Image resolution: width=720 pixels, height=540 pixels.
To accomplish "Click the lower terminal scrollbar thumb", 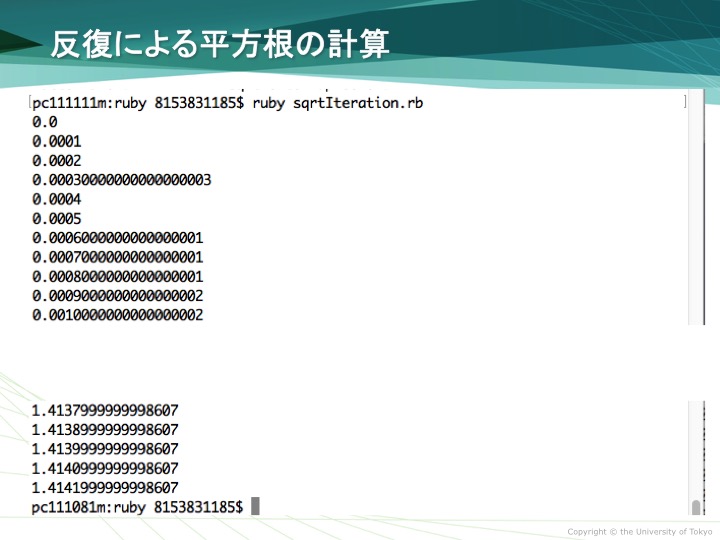I will [x=696, y=507].
